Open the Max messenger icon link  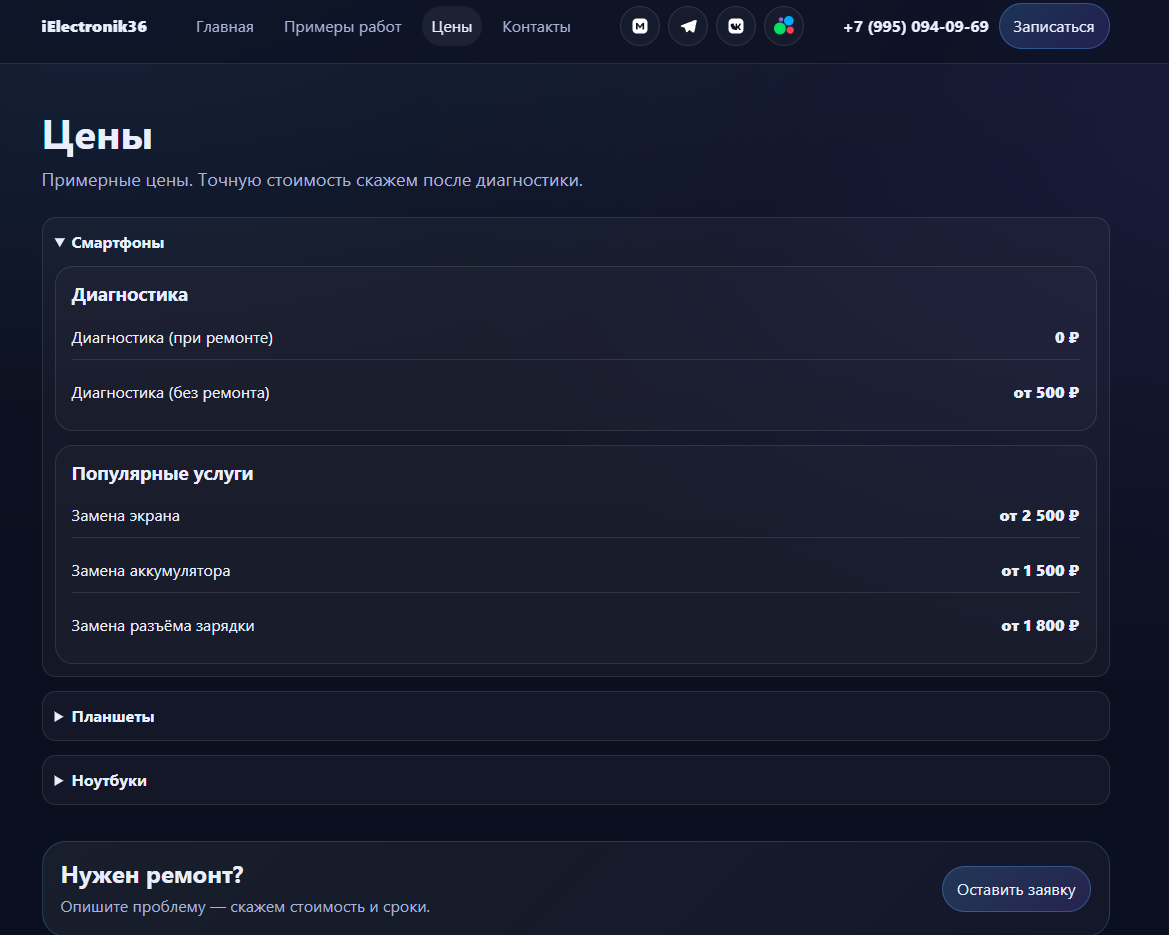(639, 27)
